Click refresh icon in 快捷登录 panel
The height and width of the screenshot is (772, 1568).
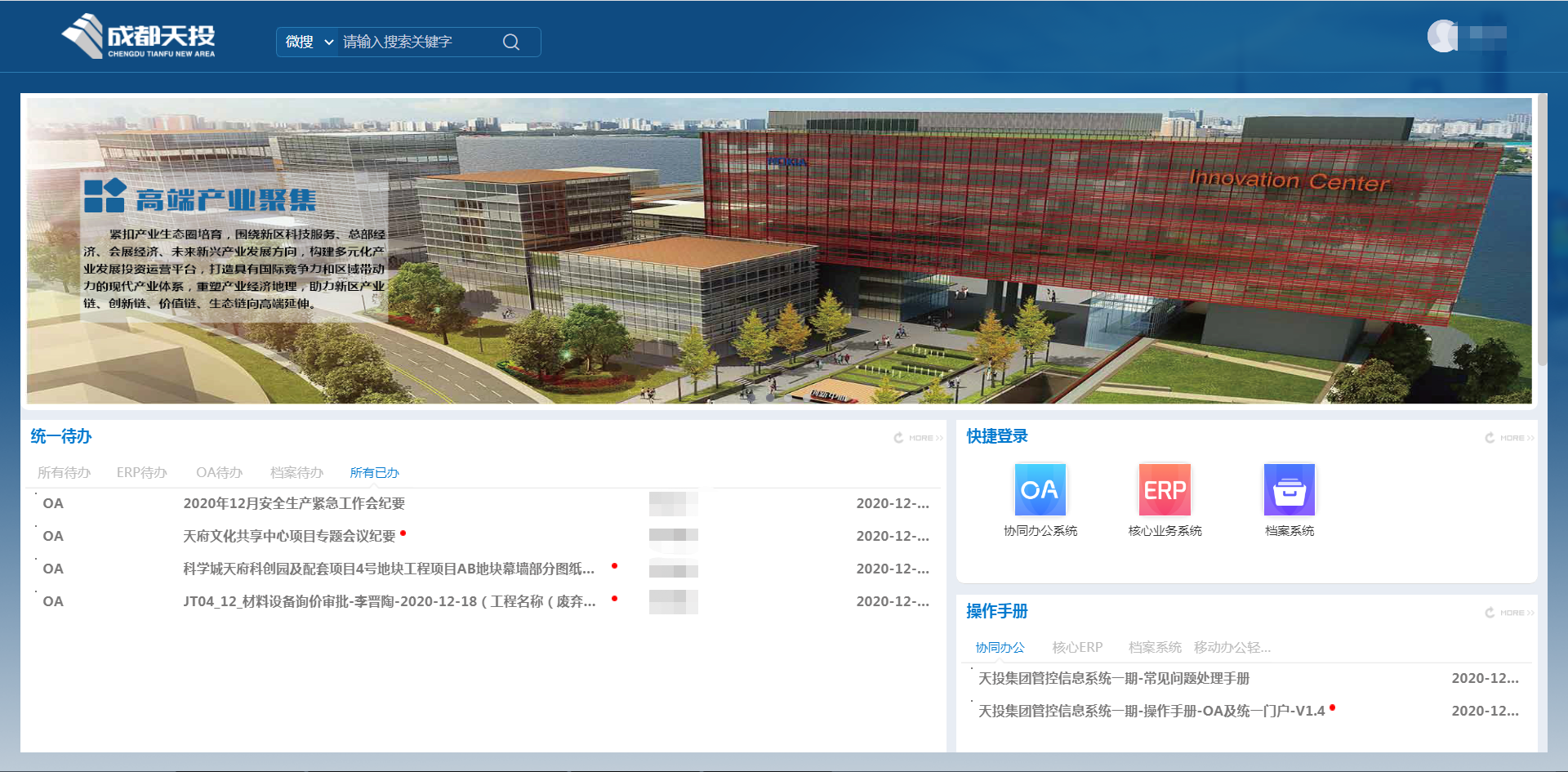(1490, 438)
